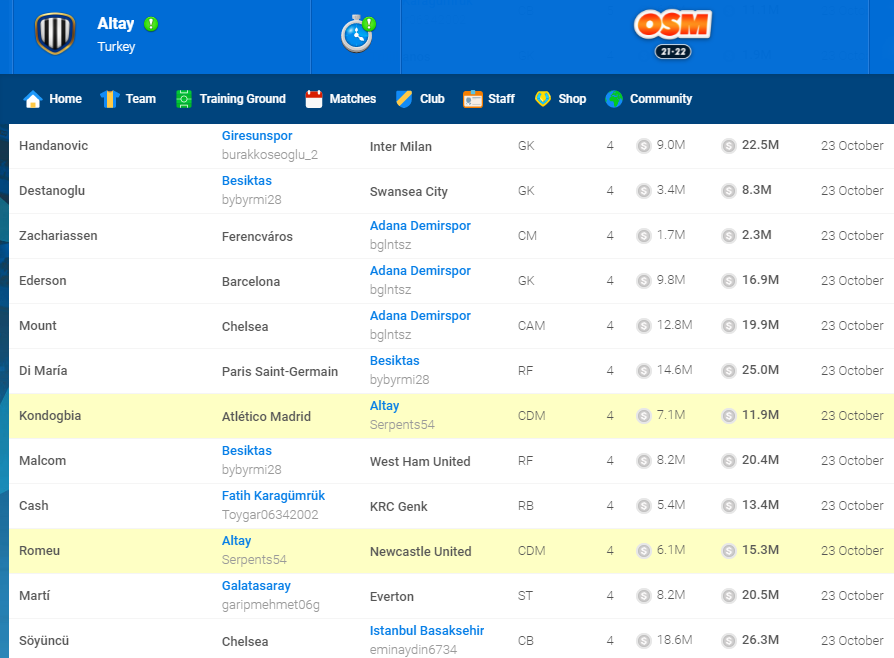The image size is (894, 658).
Task: Open Adana Demirspor link in Ederson row
Action: [x=420, y=271]
